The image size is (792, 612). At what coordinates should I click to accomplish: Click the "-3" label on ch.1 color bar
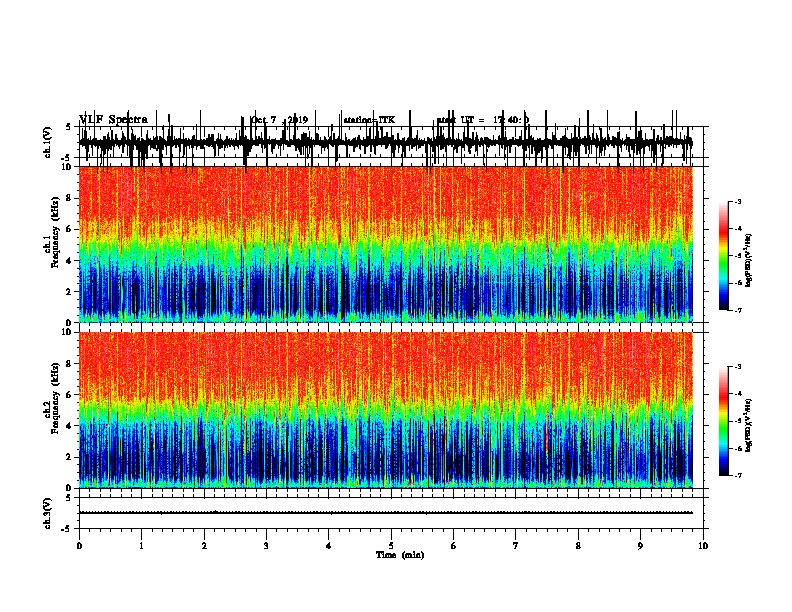(x=738, y=202)
